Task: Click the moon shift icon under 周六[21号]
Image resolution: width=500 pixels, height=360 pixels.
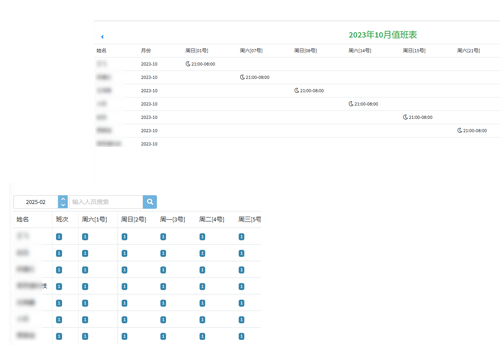Action: 459,130
